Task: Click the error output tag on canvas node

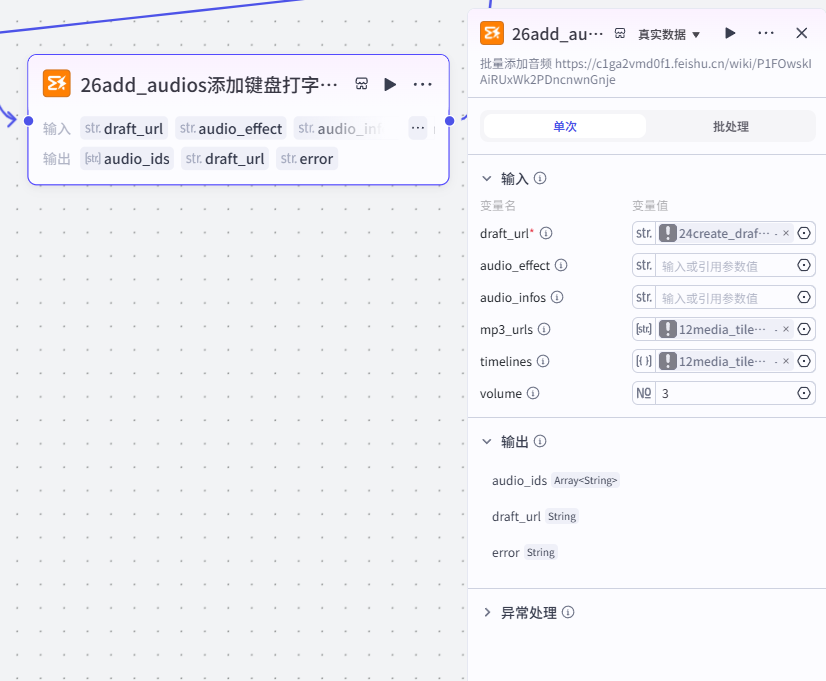Action: pos(307,159)
